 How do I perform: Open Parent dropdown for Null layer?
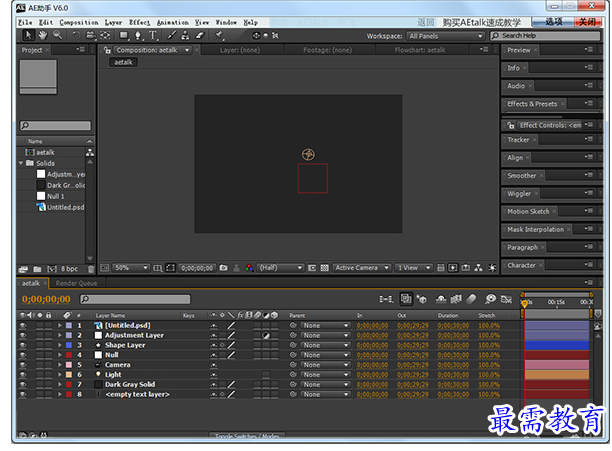tap(325, 355)
